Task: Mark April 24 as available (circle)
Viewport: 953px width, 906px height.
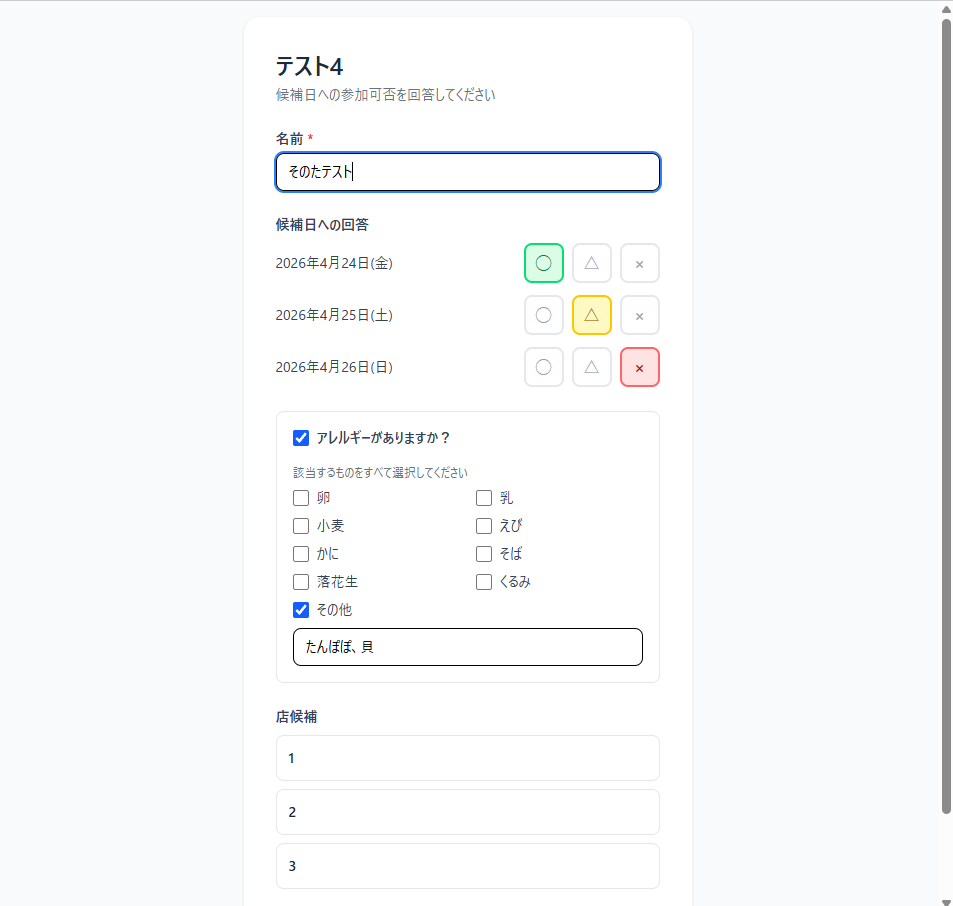Action: coord(544,263)
